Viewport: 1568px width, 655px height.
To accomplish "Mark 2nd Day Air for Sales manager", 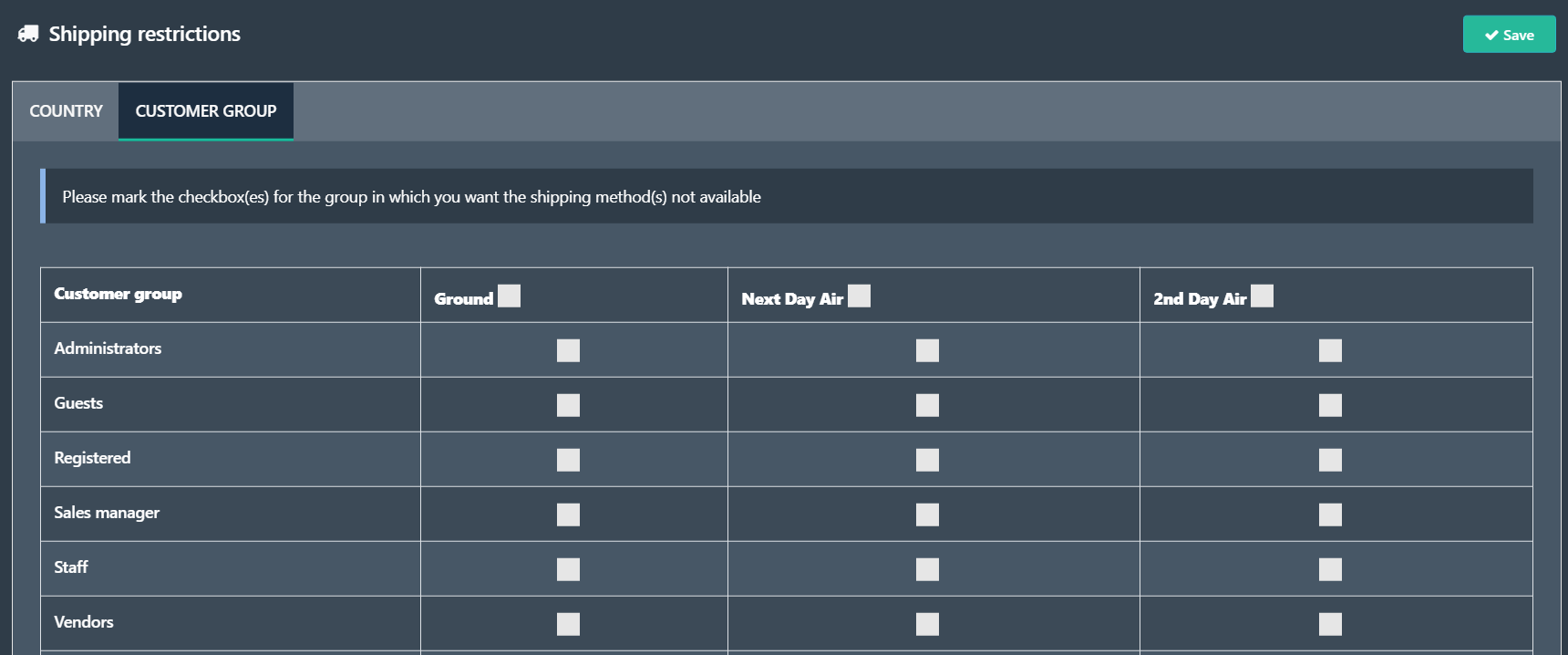I will tap(1330, 515).
